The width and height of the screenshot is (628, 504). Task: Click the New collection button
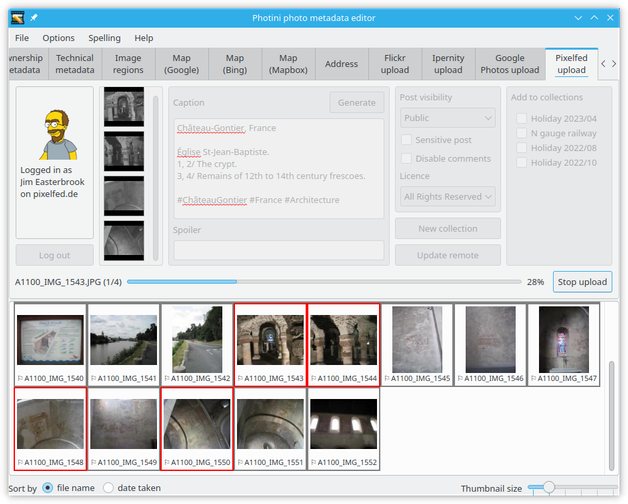click(448, 228)
